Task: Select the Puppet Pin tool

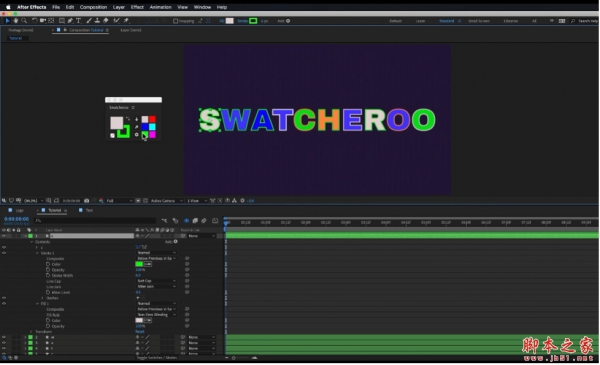Action: [126, 21]
